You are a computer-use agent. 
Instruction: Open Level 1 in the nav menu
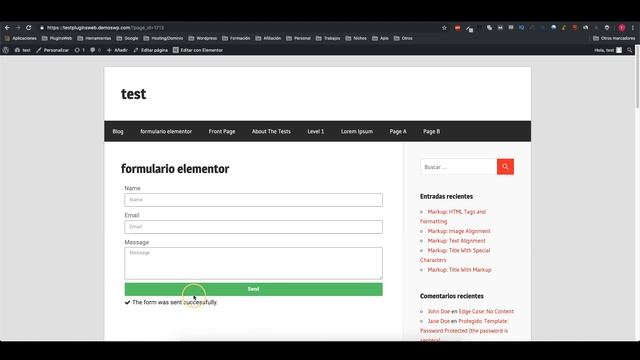(x=316, y=131)
